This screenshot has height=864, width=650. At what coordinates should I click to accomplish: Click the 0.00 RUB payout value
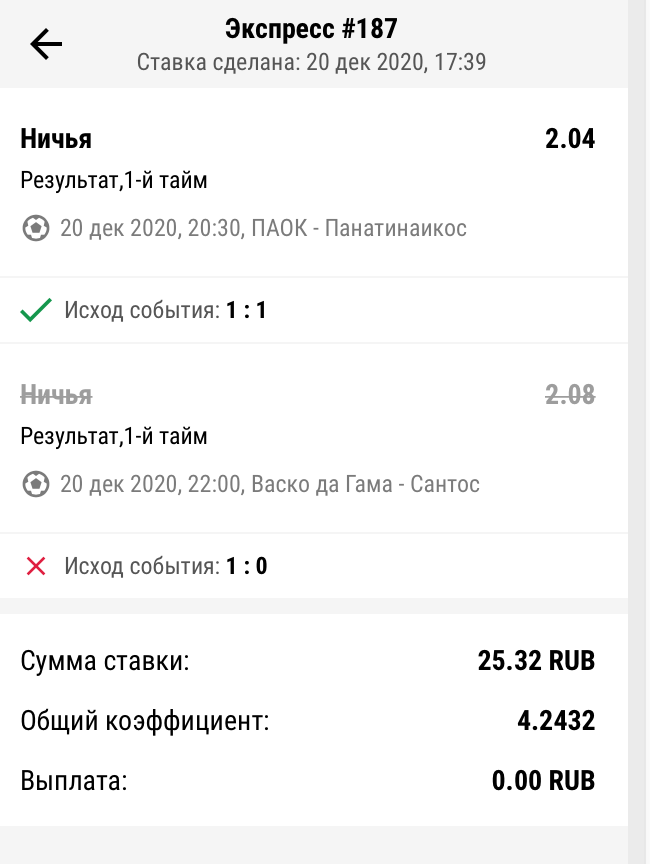pyautogui.click(x=543, y=781)
